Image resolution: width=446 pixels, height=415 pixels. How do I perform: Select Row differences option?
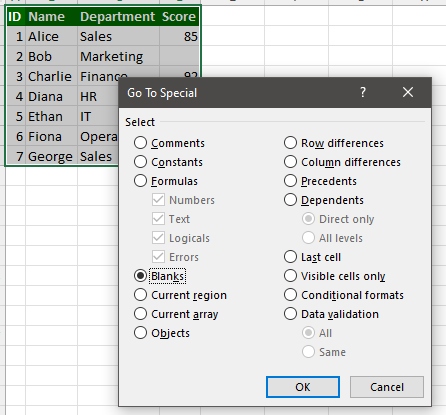[290, 143]
